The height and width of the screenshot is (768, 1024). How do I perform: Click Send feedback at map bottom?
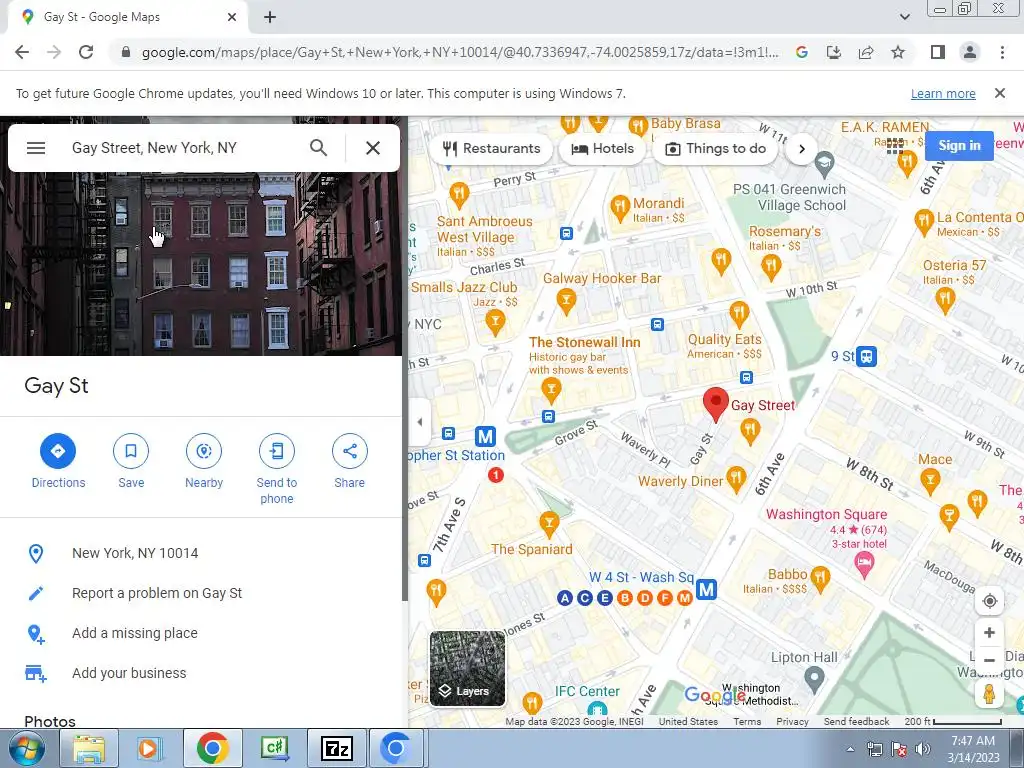pyautogui.click(x=856, y=722)
